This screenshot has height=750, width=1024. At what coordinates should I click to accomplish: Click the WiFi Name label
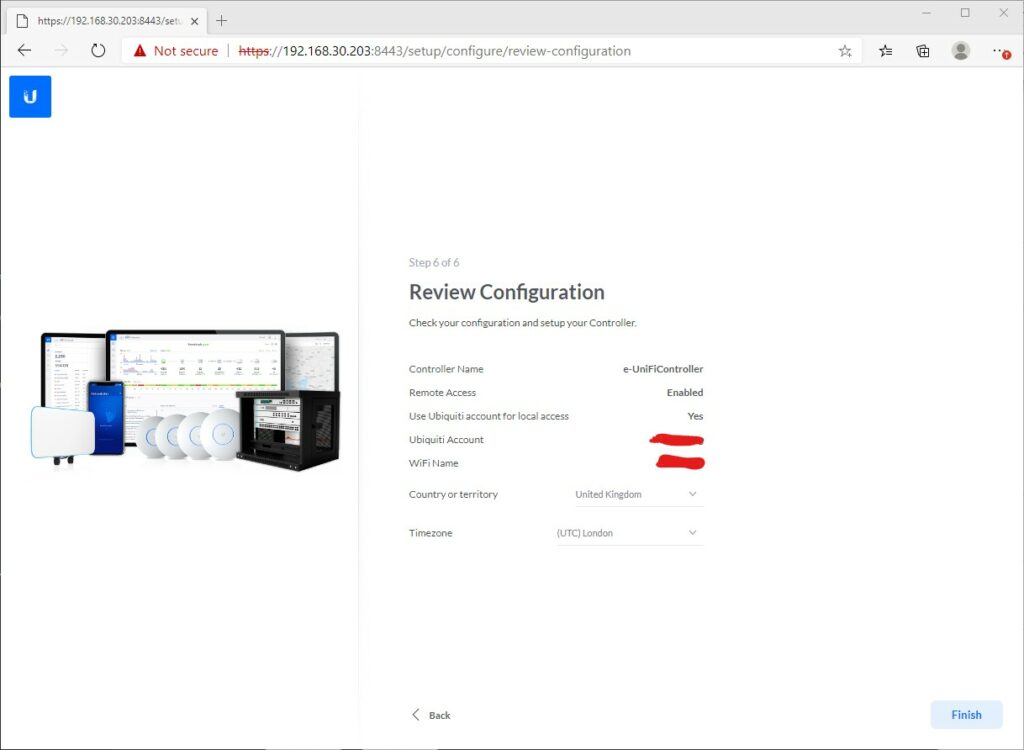coord(434,463)
